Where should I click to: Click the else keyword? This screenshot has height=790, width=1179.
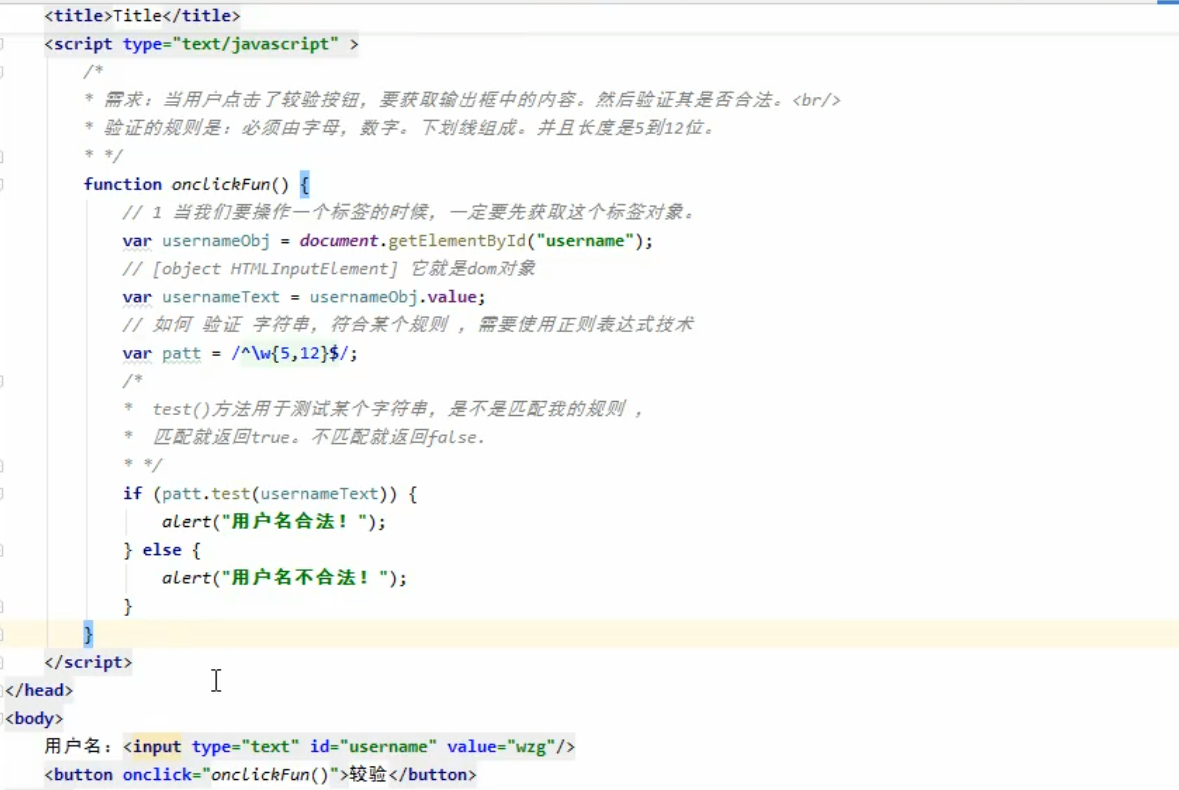(162, 550)
